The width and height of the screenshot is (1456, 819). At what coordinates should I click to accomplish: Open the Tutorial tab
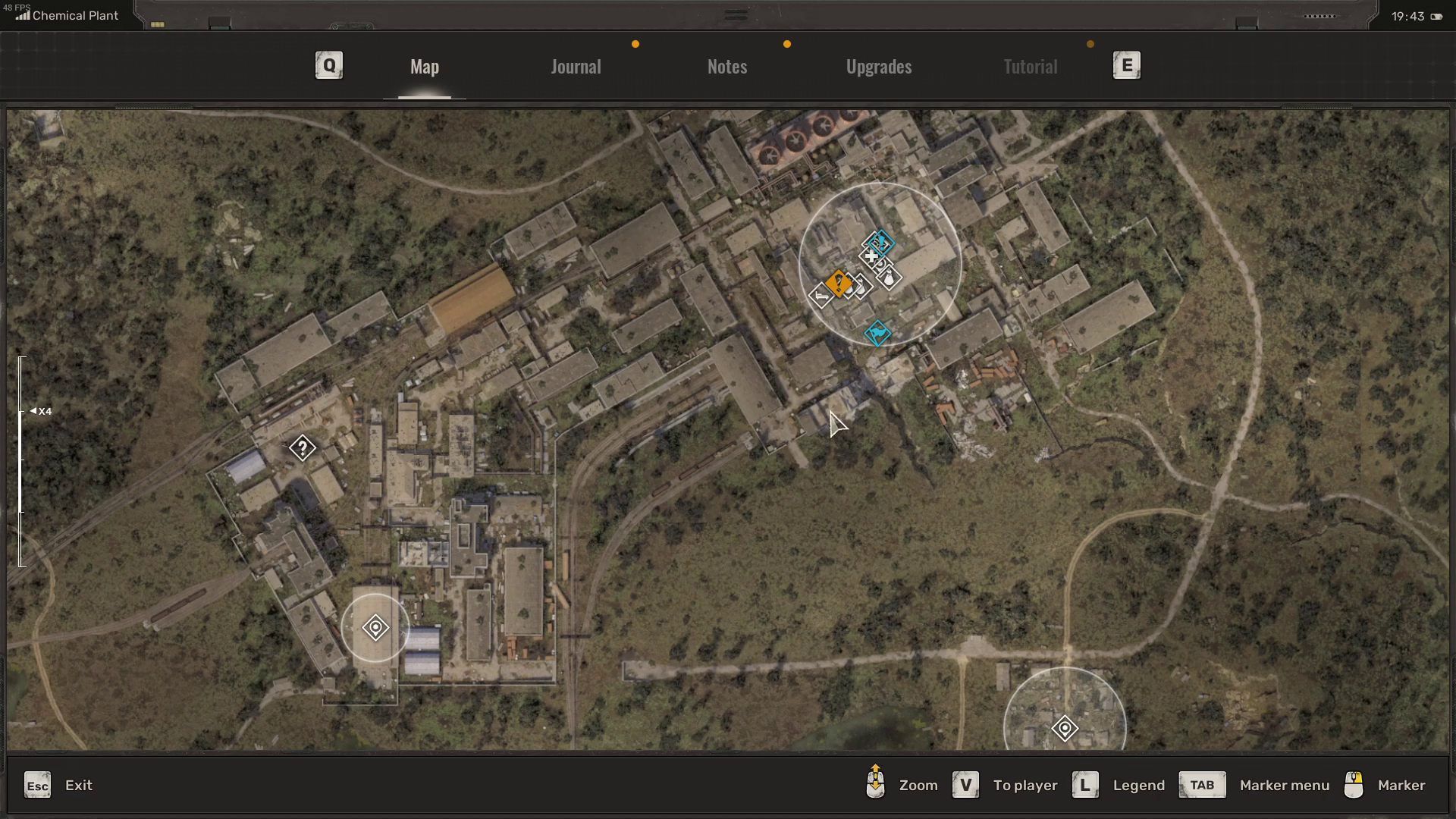point(1030,67)
